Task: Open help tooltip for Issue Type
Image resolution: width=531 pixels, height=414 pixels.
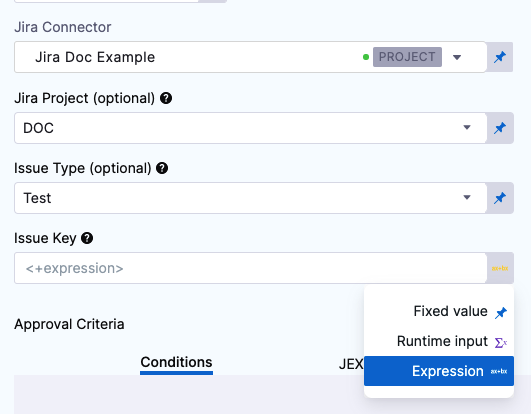Action: (x=162, y=168)
